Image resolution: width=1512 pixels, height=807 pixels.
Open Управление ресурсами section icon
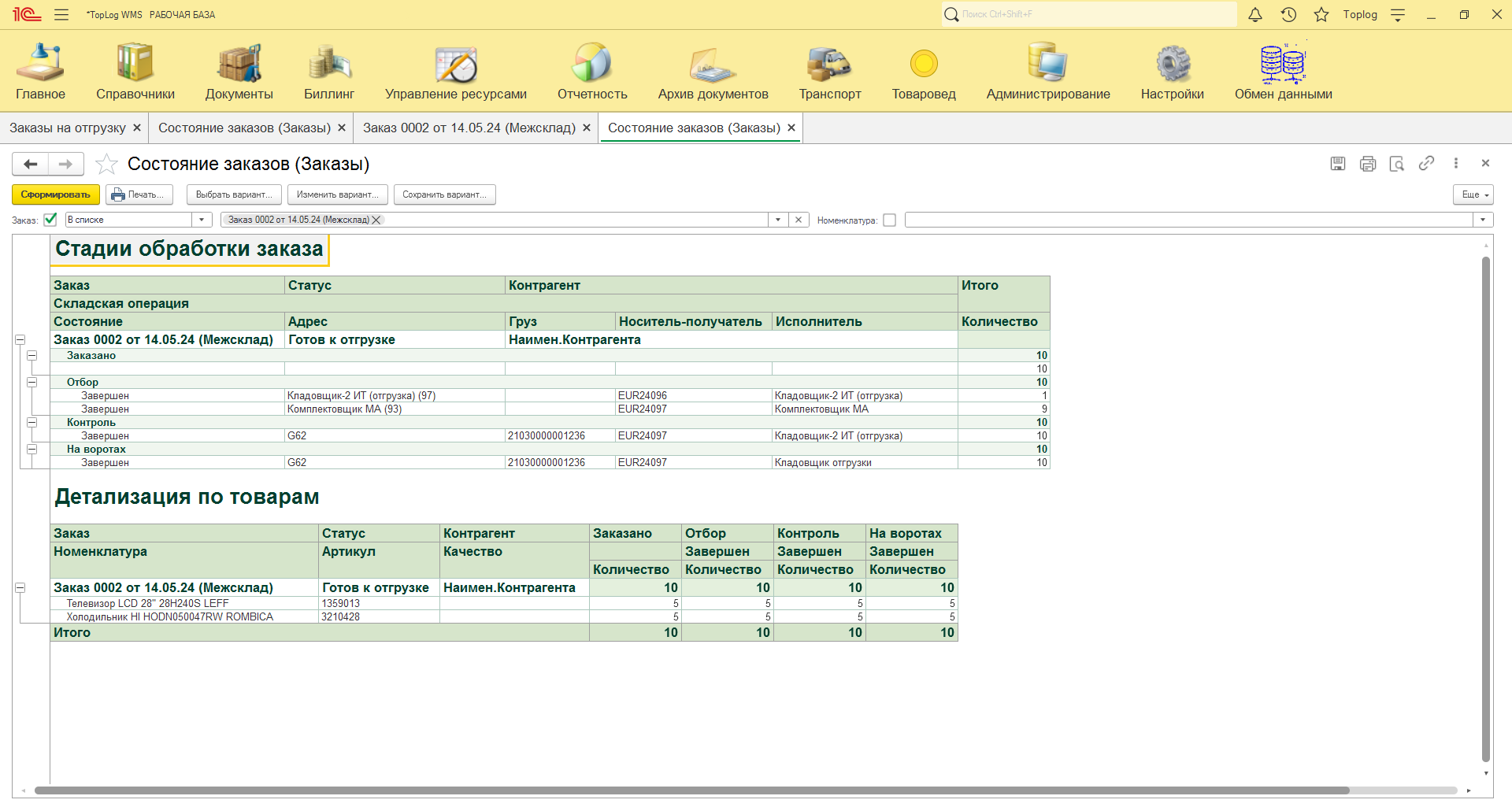[x=456, y=63]
